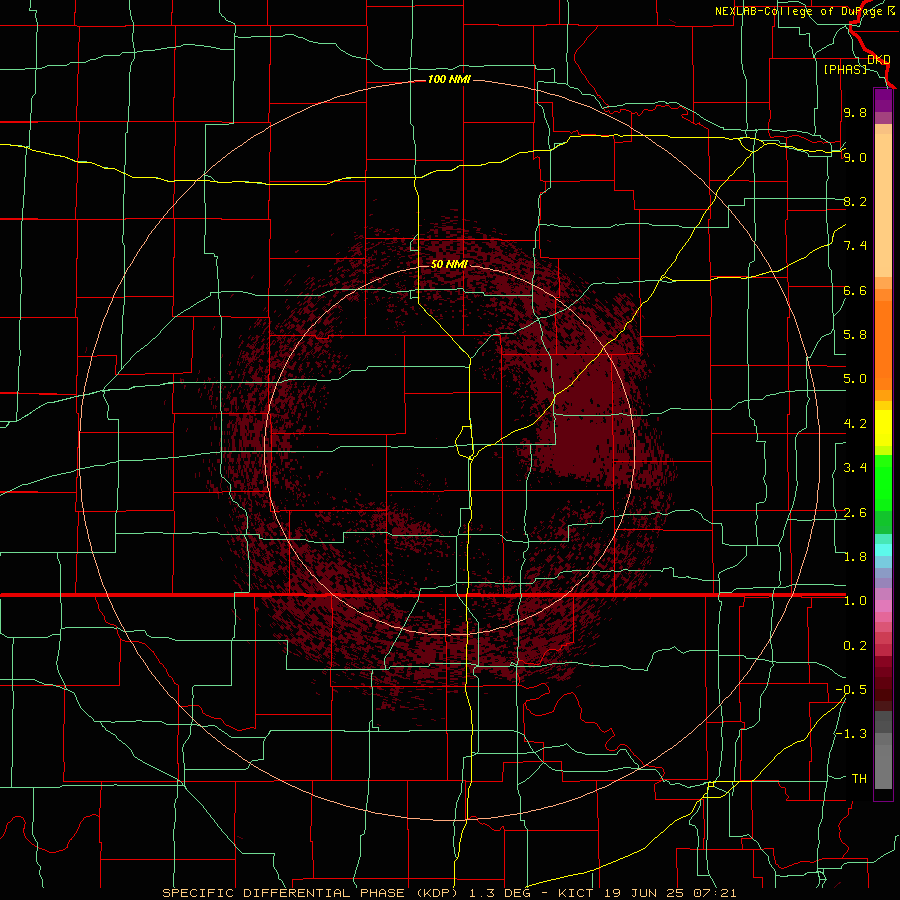Click the 6.6 scale value
The width and height of the screenshot is (900, 900).
tap(855, 290)
